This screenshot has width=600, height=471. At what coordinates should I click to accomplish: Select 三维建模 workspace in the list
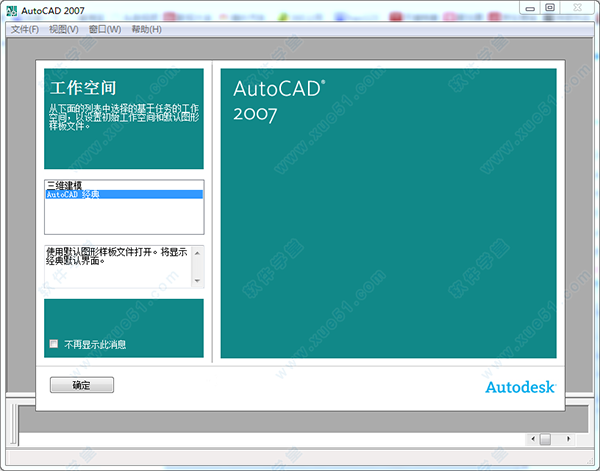[x=124, y=186]
